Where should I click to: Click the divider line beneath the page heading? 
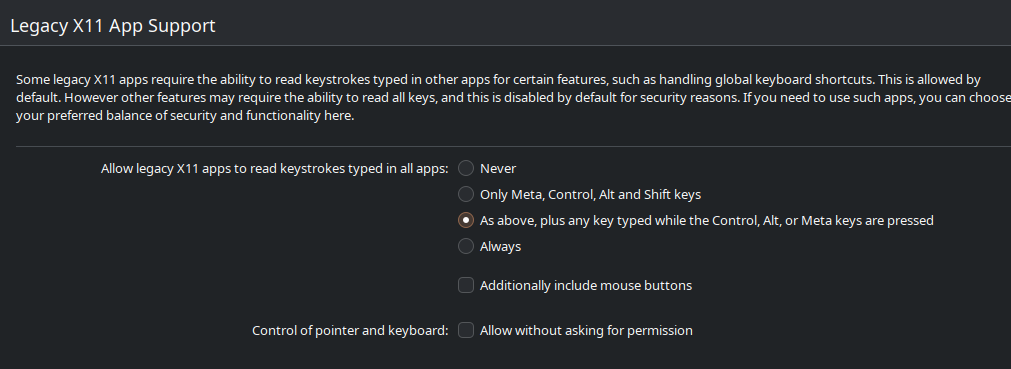506,45
